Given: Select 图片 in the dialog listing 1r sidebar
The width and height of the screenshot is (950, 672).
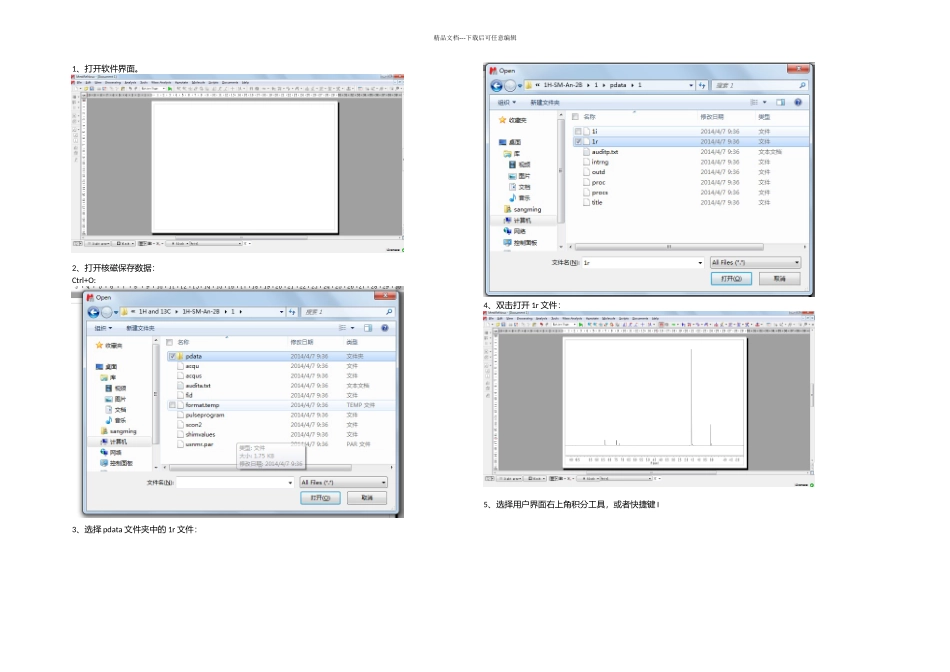Looking at the screenshot, I should [x=520, y=176].
